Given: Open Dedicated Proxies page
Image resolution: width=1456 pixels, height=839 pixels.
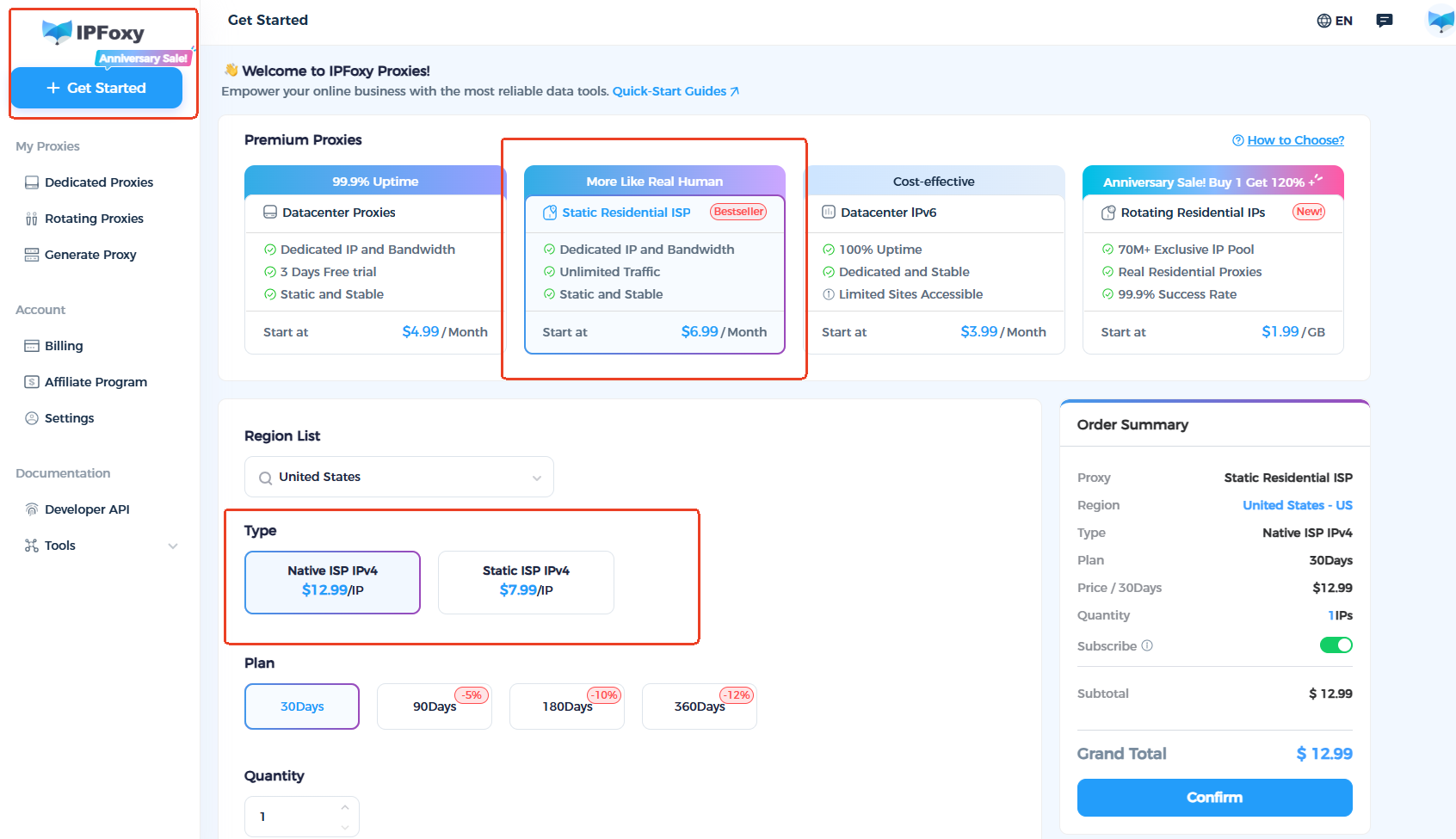Looking at the screenshot, I should [x=99, y=182].
